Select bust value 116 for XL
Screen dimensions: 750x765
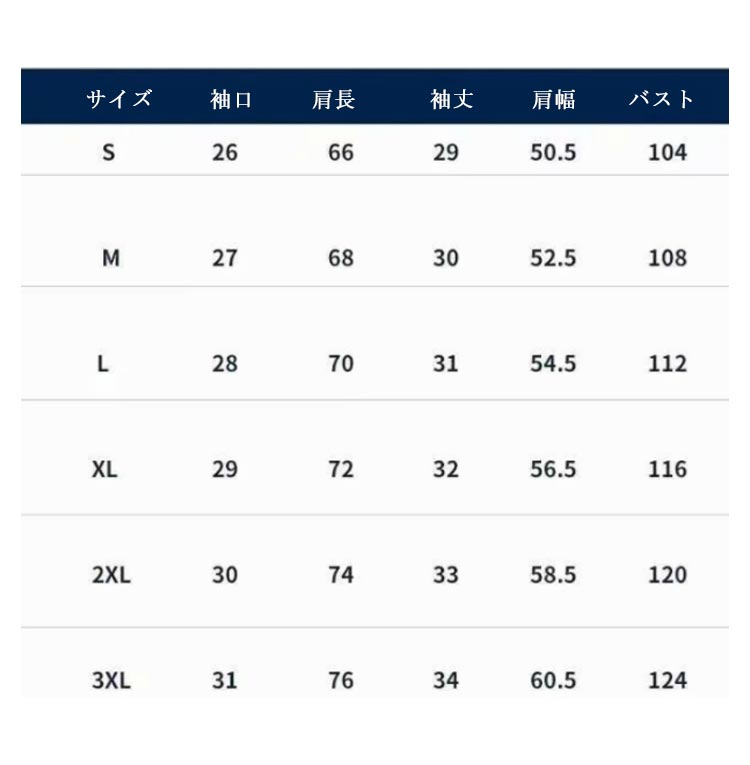tap(667, 469)
